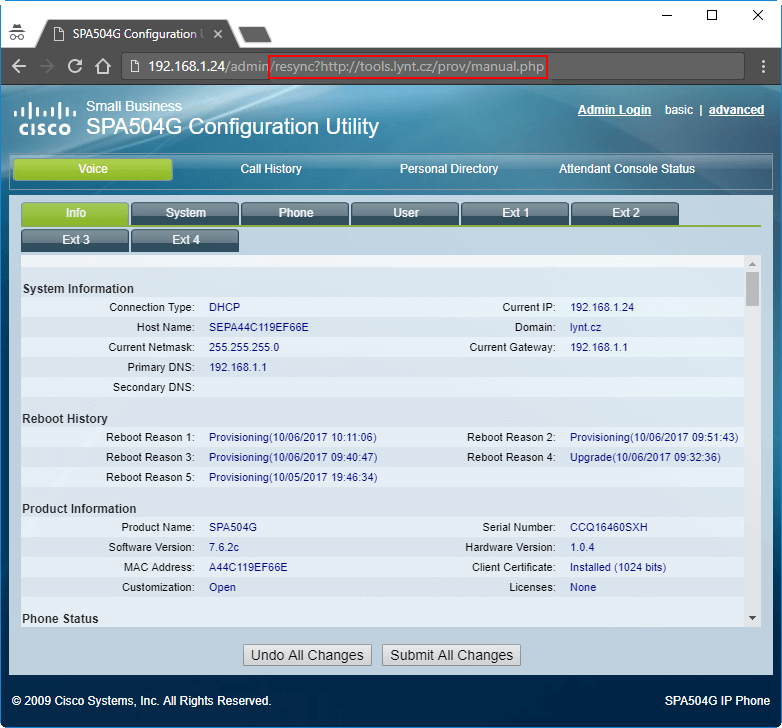
Task: Click the MAC Address A44C119EF66E
Action: click(x=248, y=567)
